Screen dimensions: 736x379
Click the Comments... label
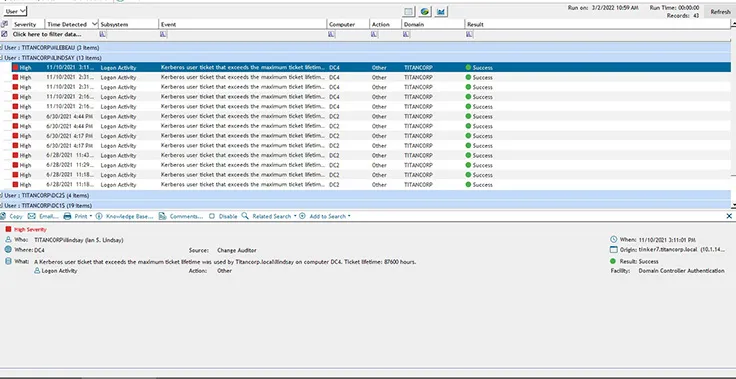point(186,217)
